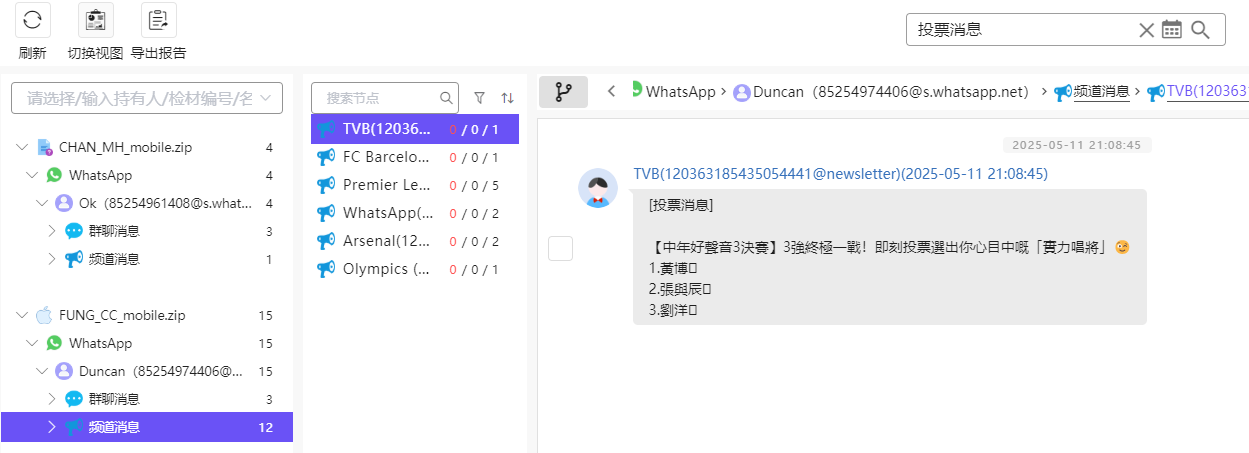Click the node sort arrows icon
Viewport: 1249px width, 453px height.
(508, 98)
